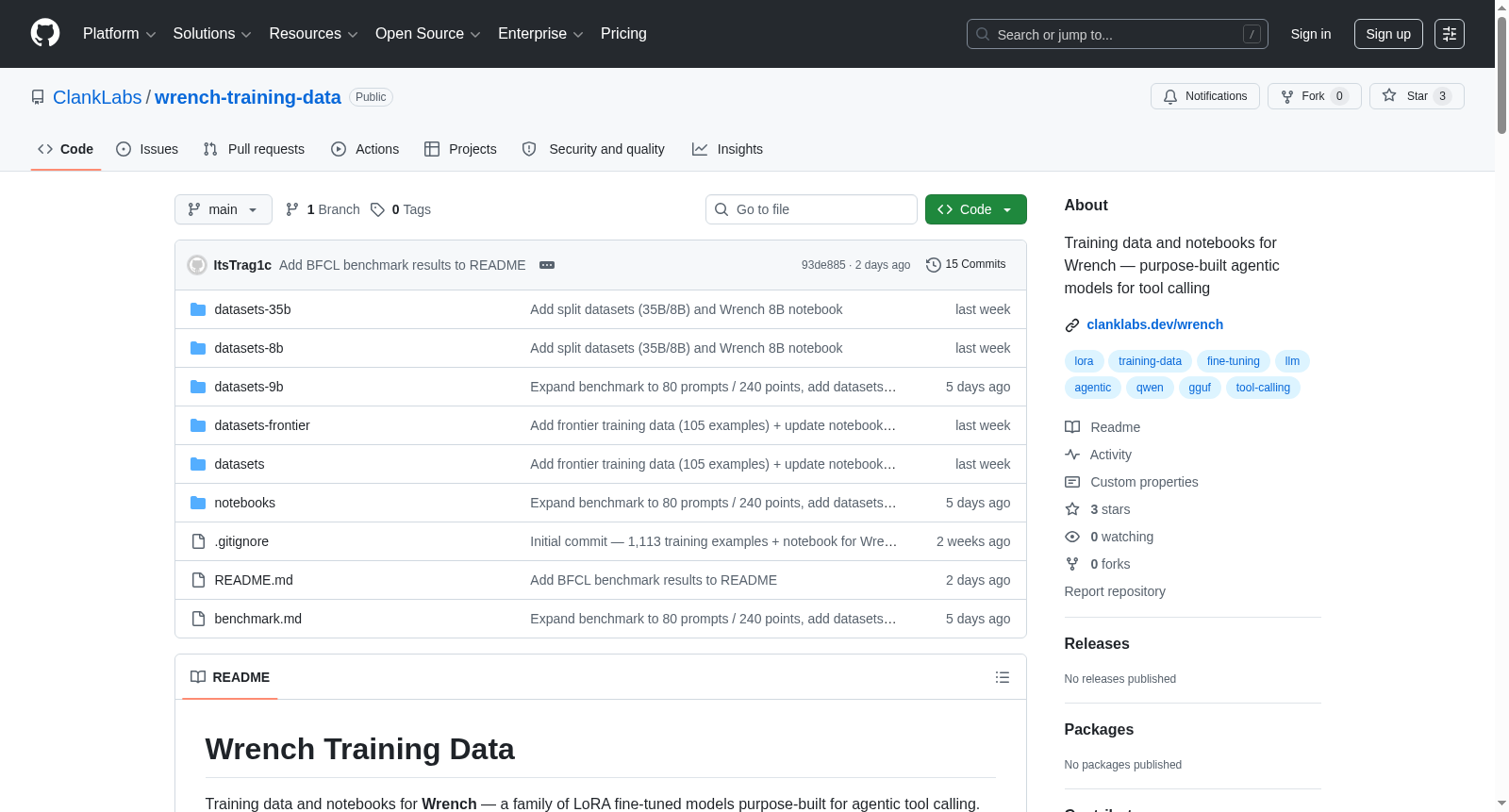Open the README outline icon

click(x=1003, y=677)
